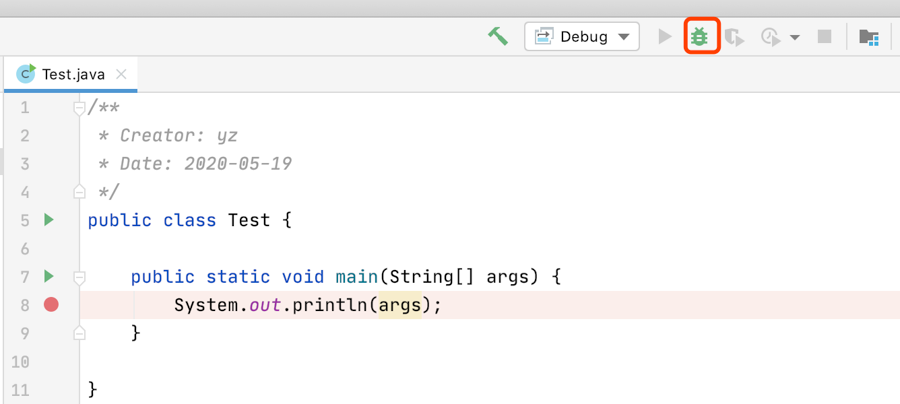Expand the profiler options dropdown arrow
The width and height of the screenshot is (900, 404).
pyautogui.click(x=795, y=37)
